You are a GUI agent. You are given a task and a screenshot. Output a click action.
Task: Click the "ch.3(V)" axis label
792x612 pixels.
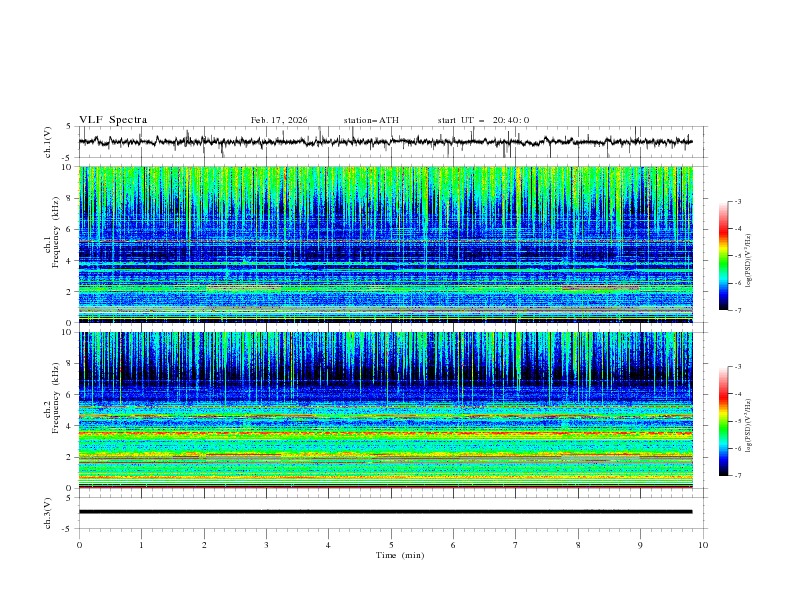coord(48,513)
